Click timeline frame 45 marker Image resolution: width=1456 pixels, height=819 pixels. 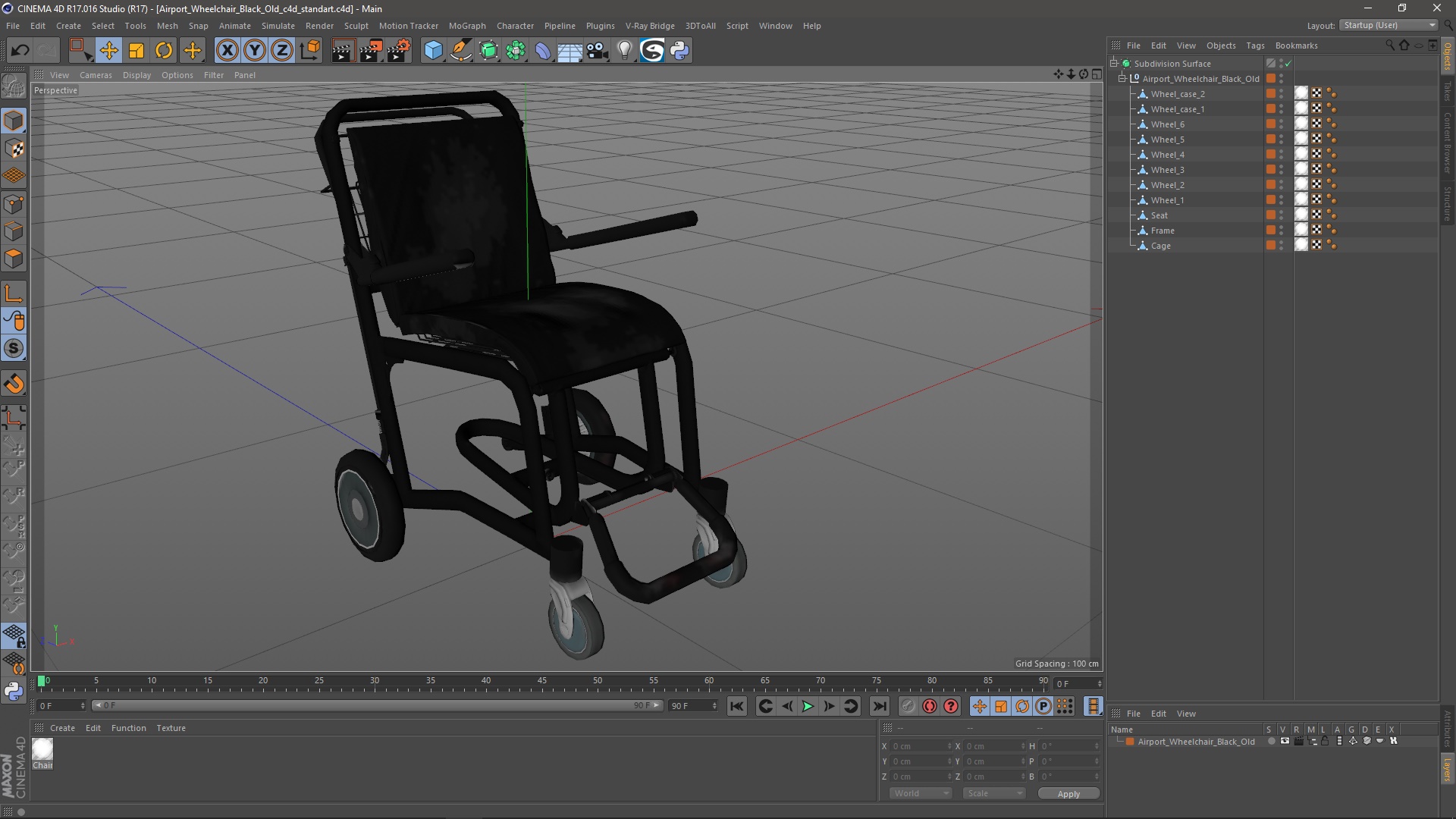tap(542, 682)
